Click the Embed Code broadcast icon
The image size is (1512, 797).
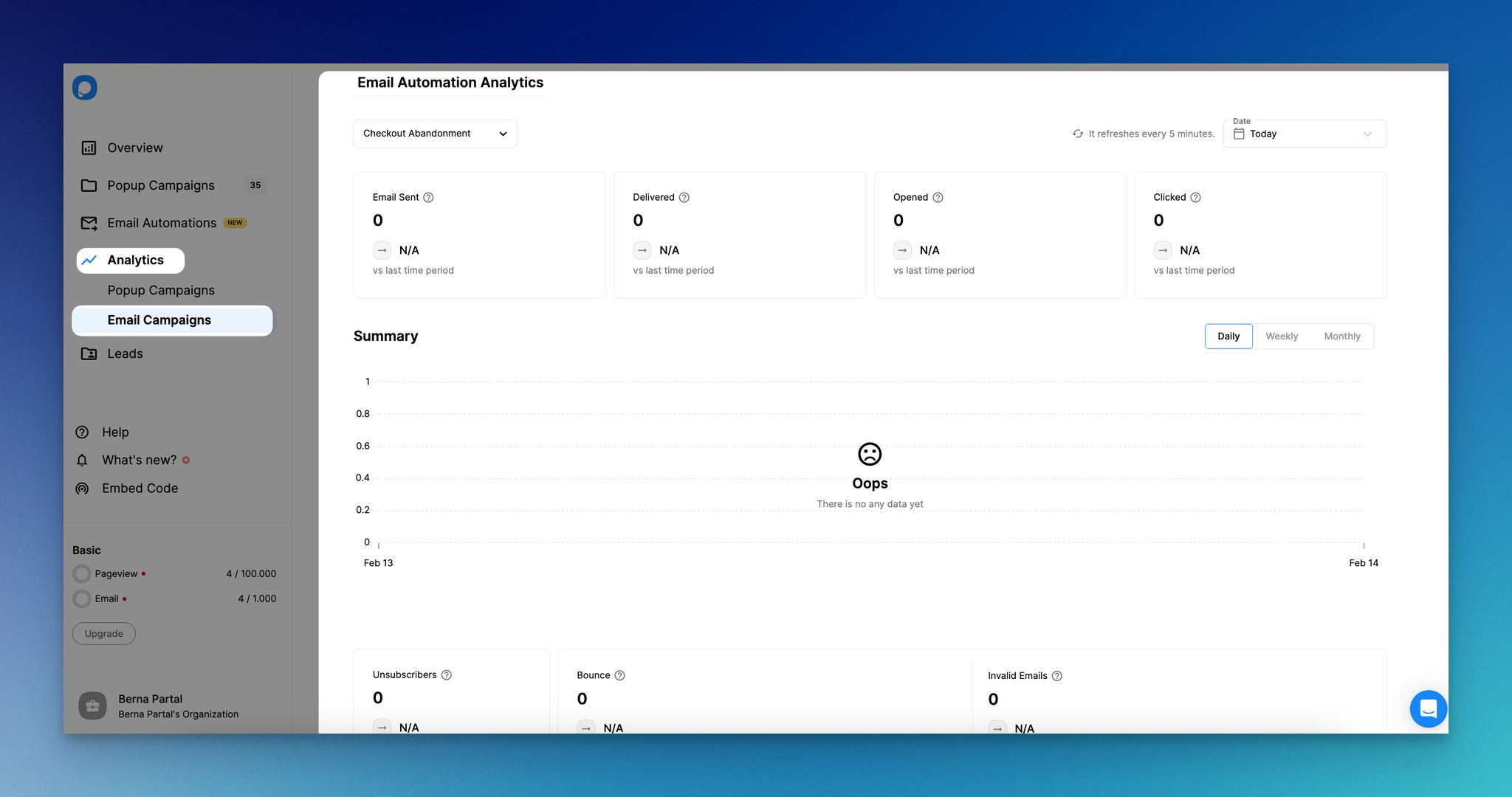click(82, 489)
